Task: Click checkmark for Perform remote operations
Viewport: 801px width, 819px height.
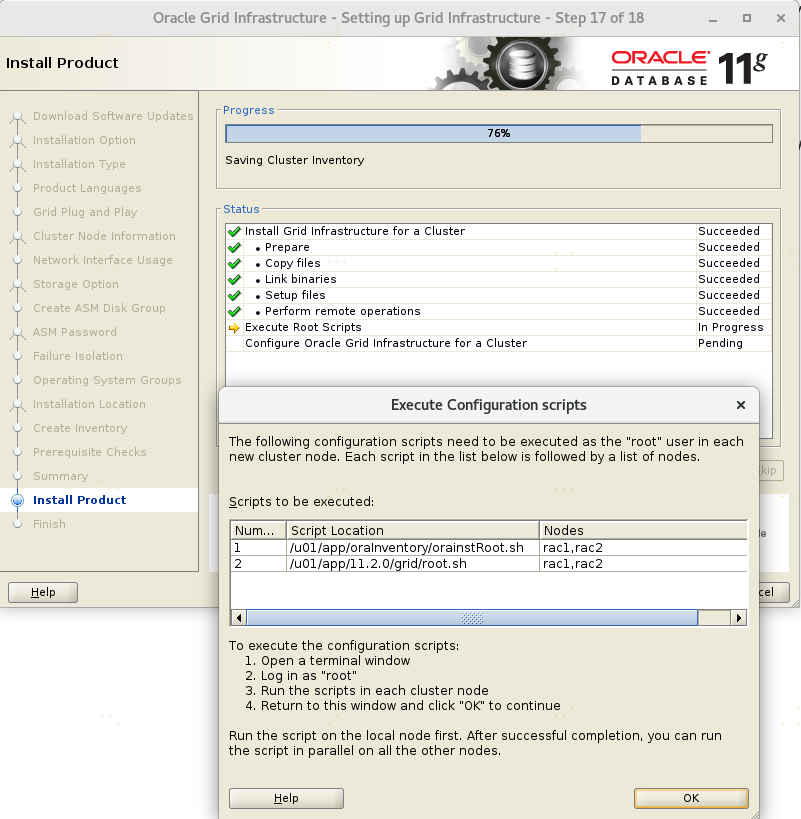Action: [234, 311]
